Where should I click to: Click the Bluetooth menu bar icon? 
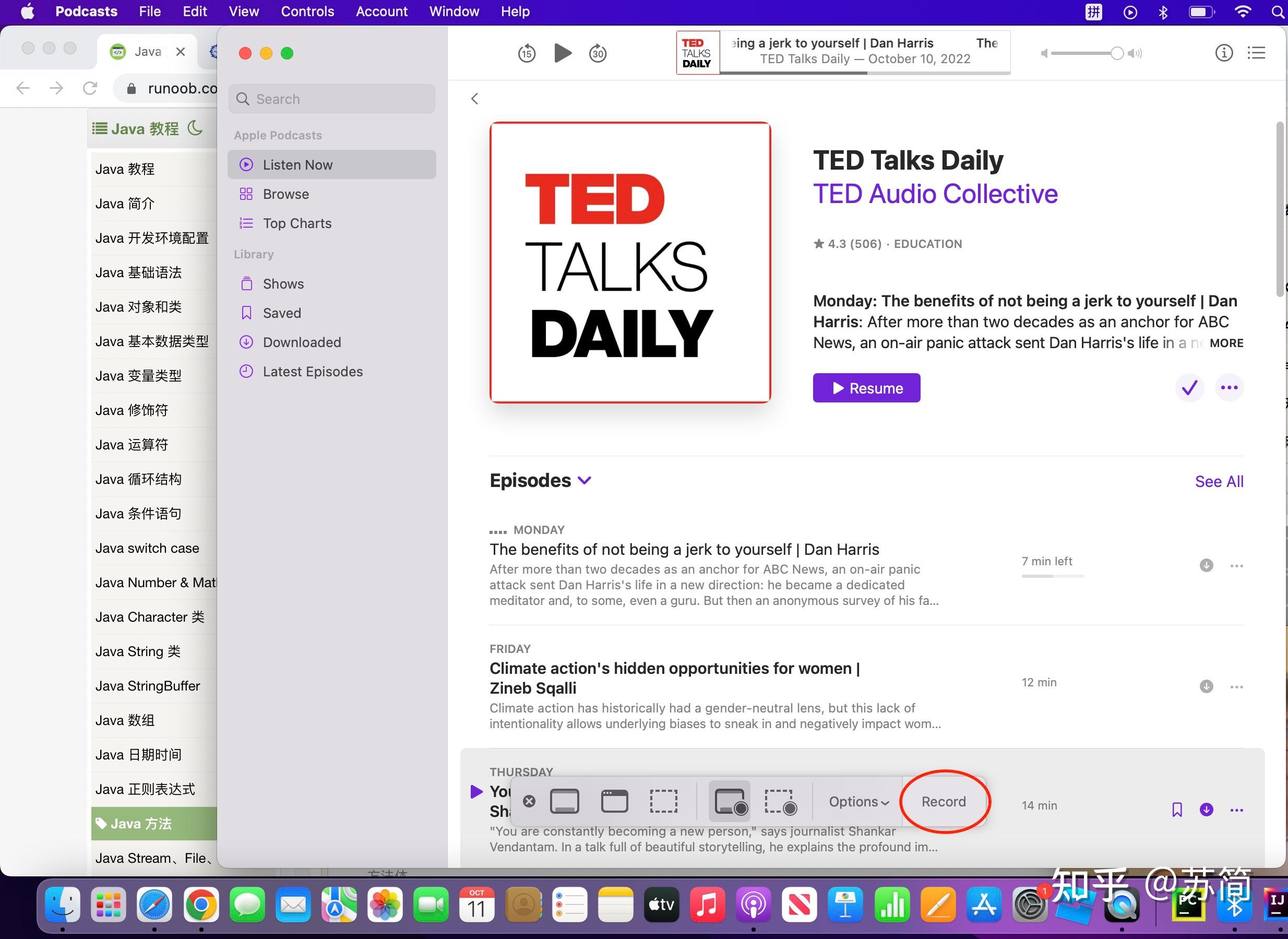[x=1163, y=12]
